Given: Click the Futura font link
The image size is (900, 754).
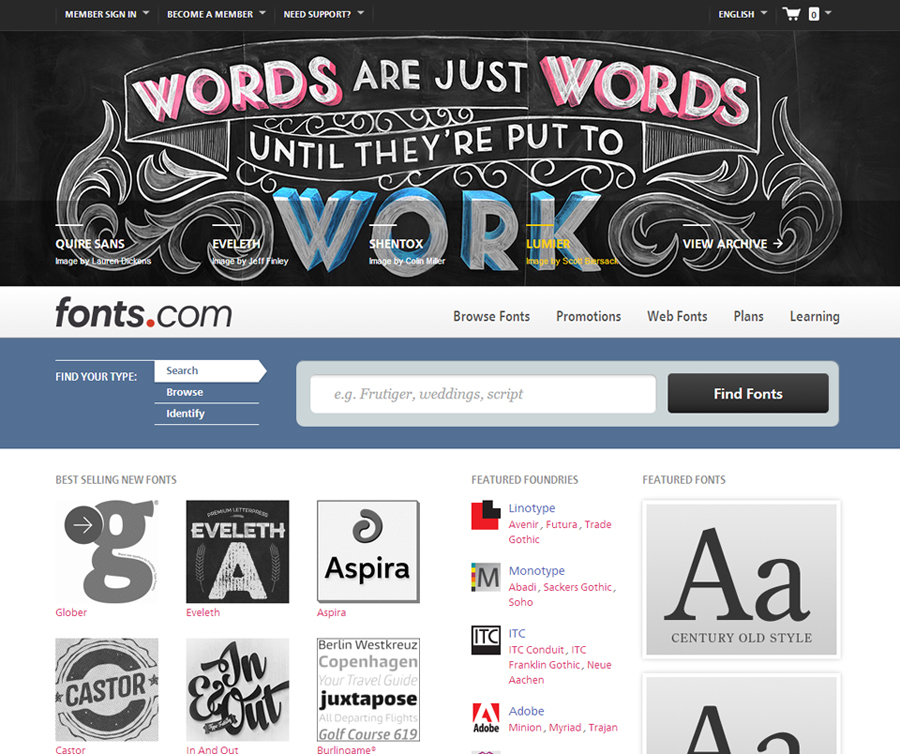Looking at the screenshot, I should click(x=561, y=524).
